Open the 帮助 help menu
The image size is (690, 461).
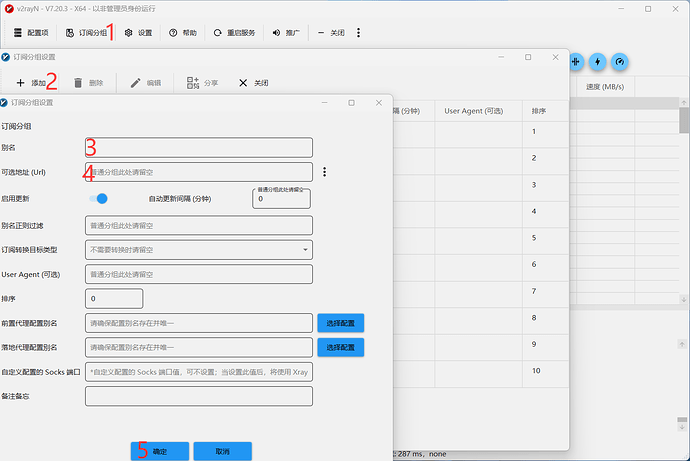tap(183, 33)
